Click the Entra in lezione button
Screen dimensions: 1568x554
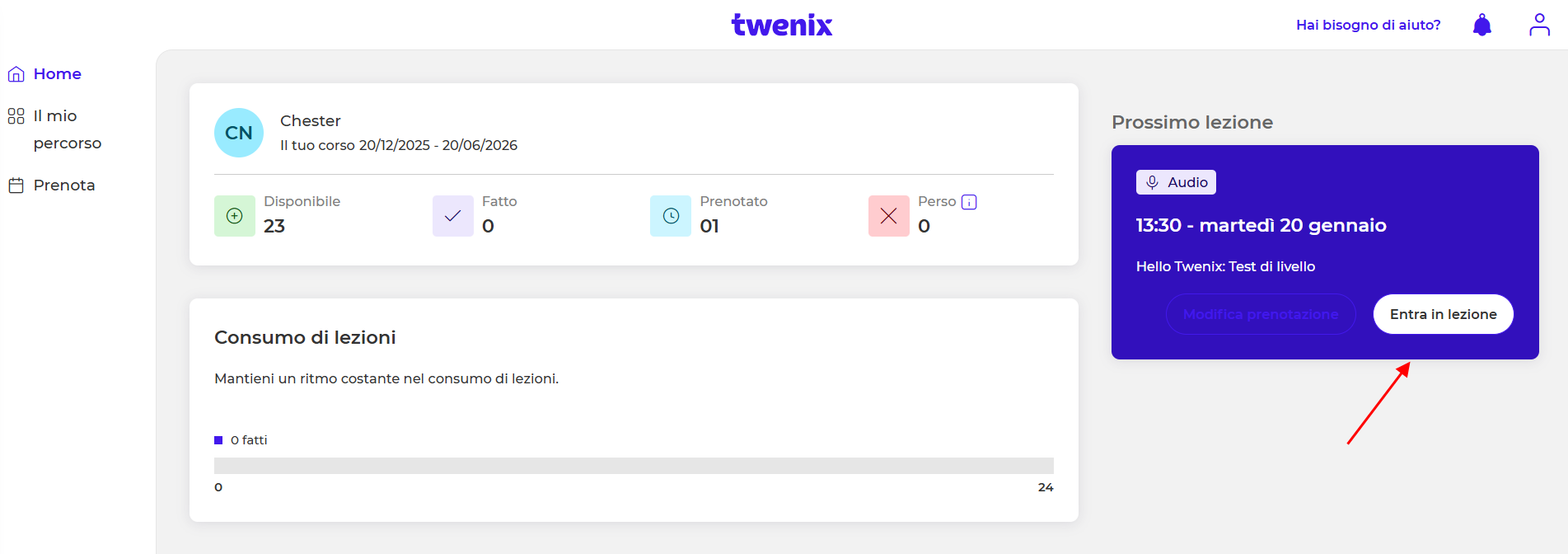coord(1443,314)
